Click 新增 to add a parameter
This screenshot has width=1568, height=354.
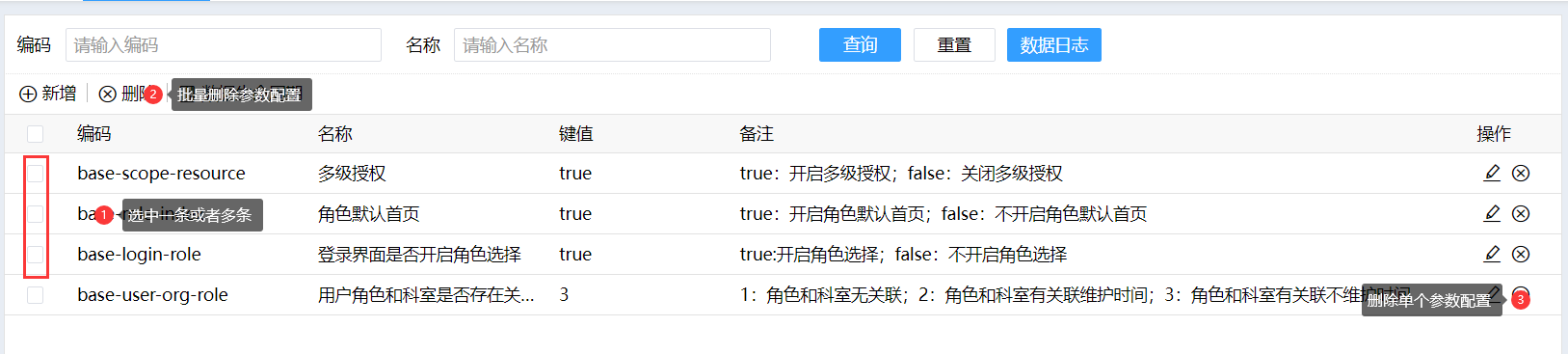48,94
